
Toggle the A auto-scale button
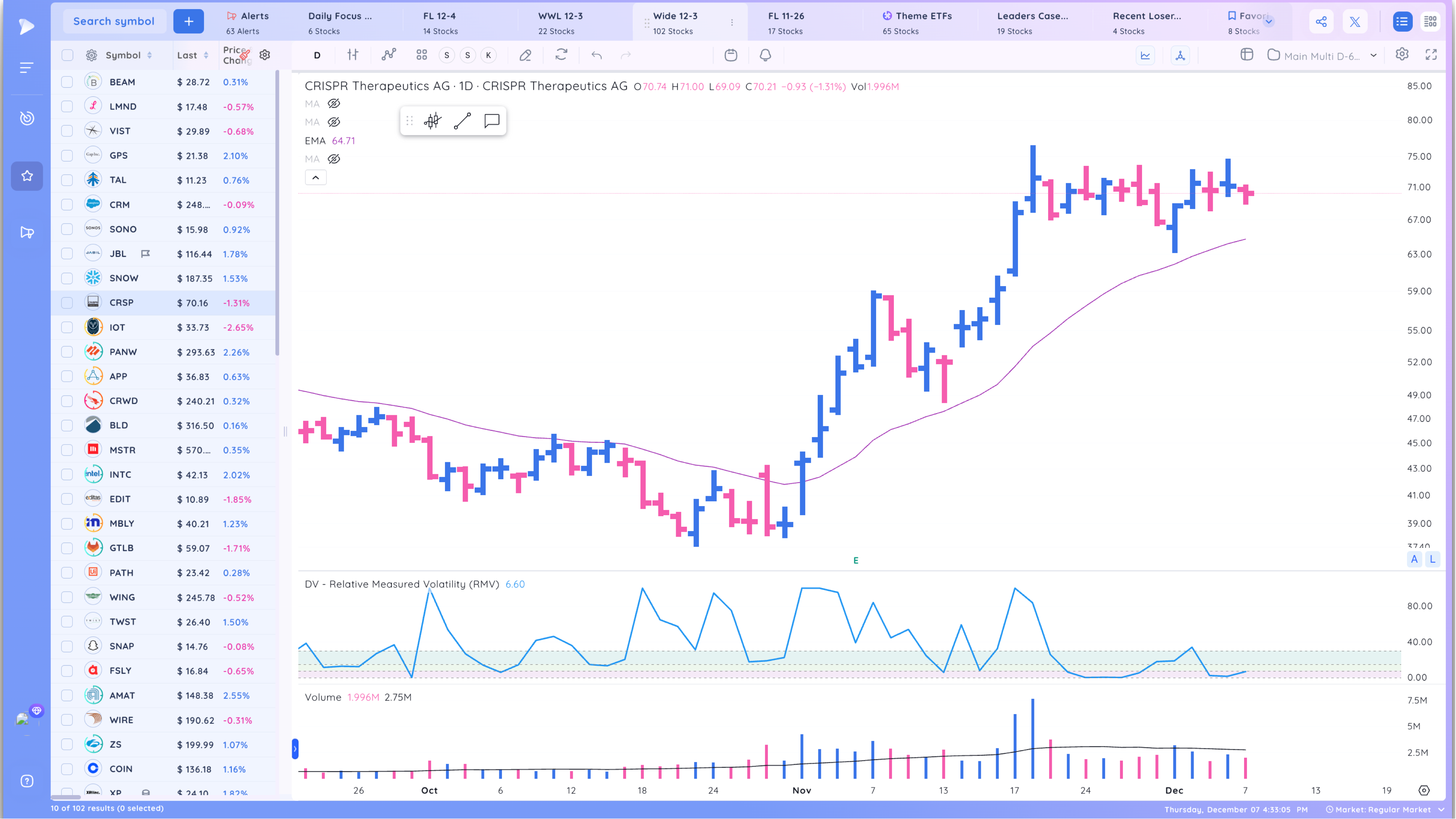pyautogui.click(x=1414, y=559)
